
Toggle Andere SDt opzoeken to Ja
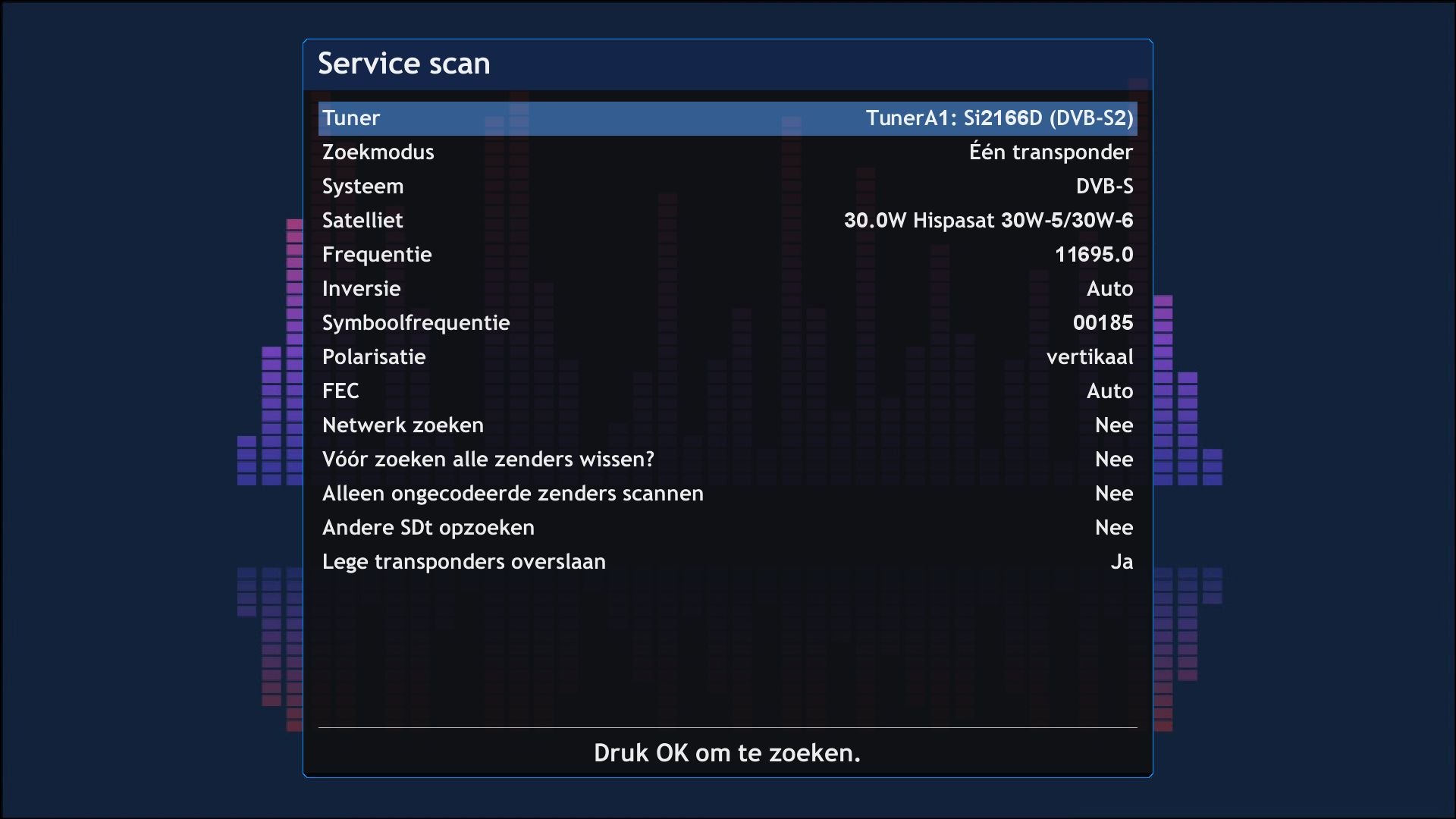point(726,527)
